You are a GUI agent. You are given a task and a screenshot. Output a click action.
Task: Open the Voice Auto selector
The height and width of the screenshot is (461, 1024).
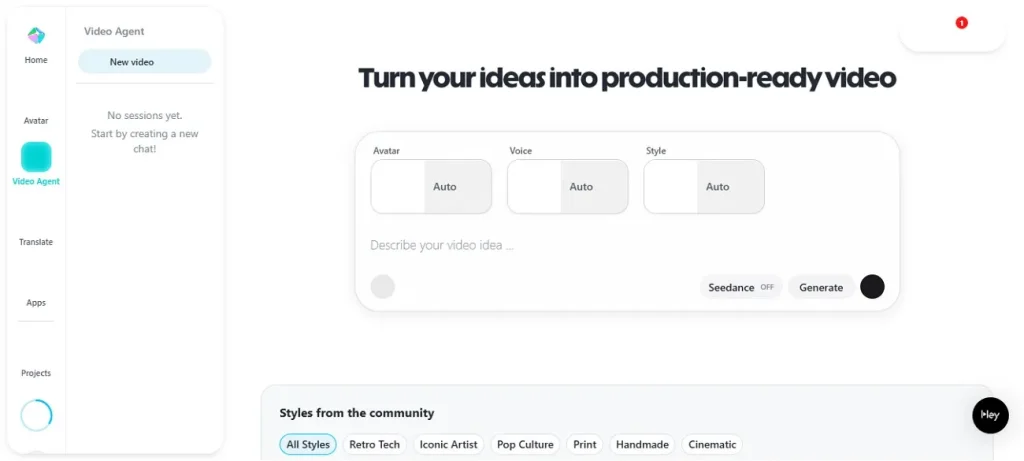568,187
